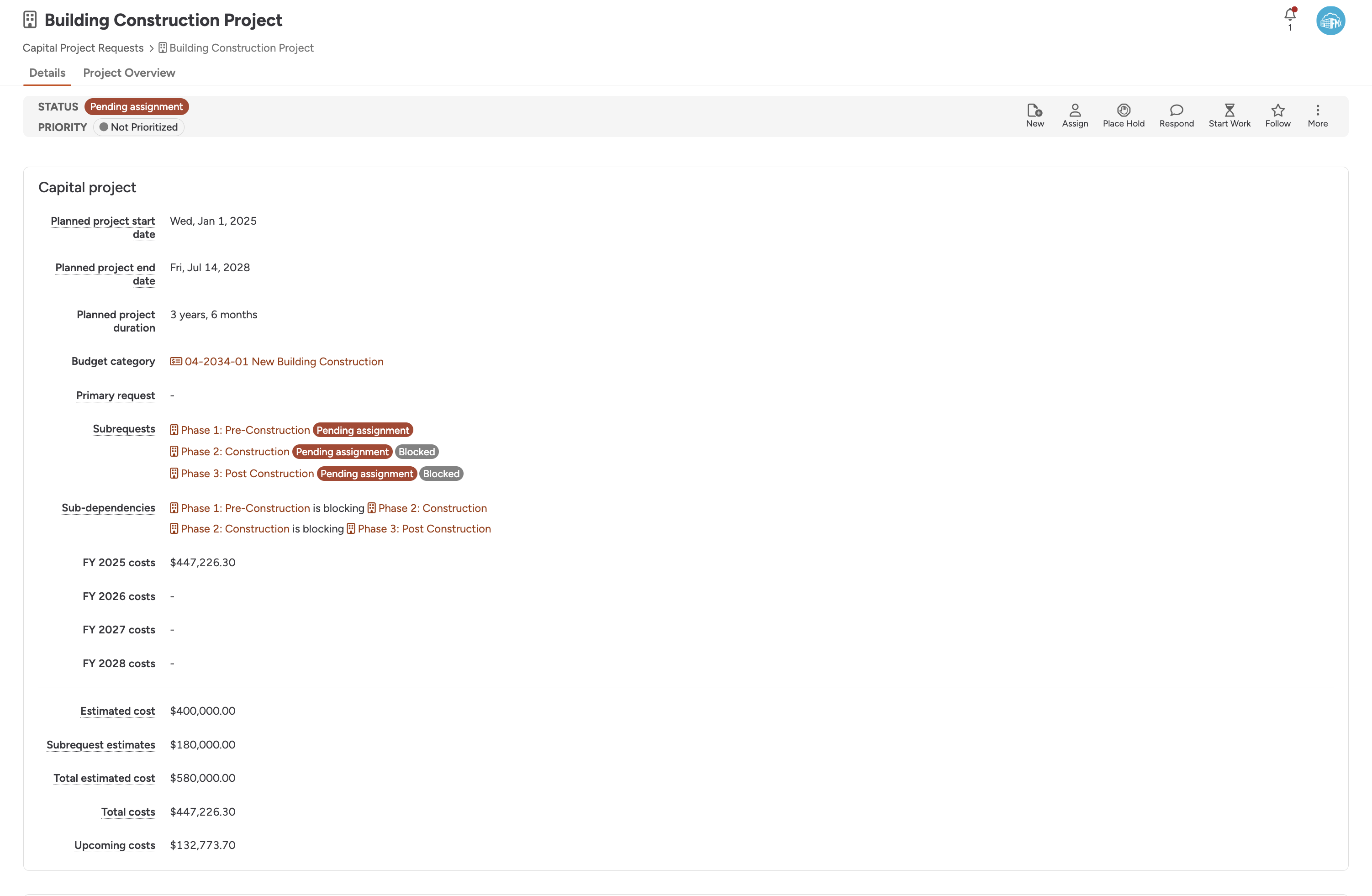Image resolution: width=1372 pixels, height=896 pixels.
Task: Select the Details tab
Action: click(47, 73)
